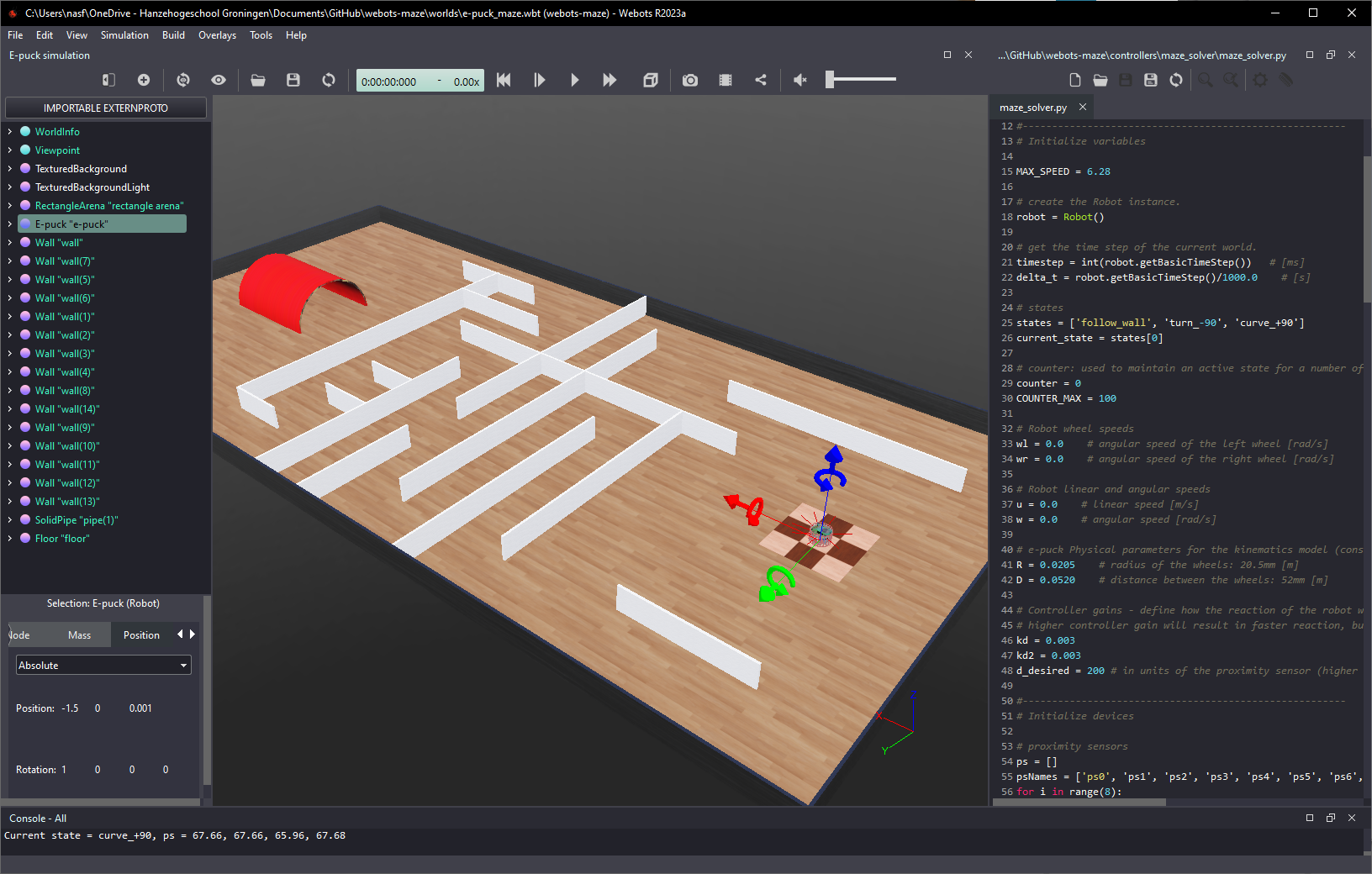This screenshot has width=1372, height=874.
Task: Maximize the E-puck simulation panel
Action: 947,55
